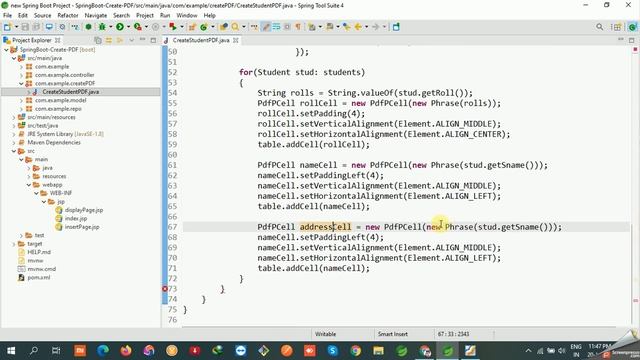Open the Navigate menu
This screenshot has height=360, width=640.
pos(96,15)
